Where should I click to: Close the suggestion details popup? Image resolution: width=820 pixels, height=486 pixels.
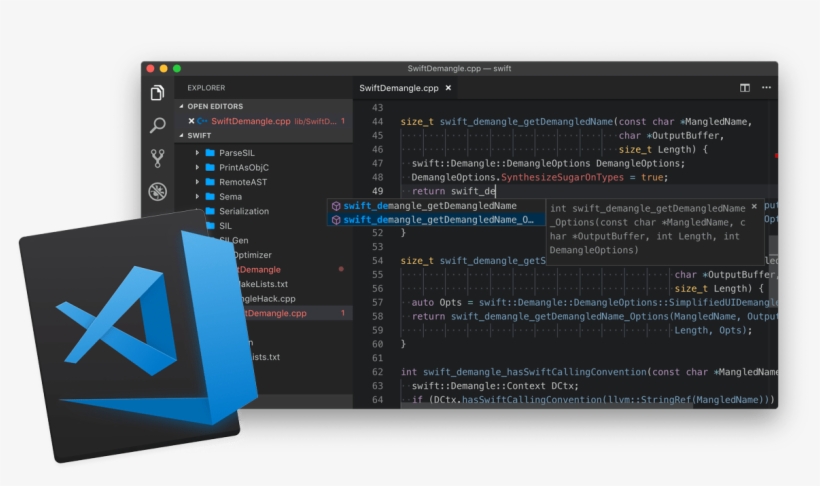pos(754,207)
